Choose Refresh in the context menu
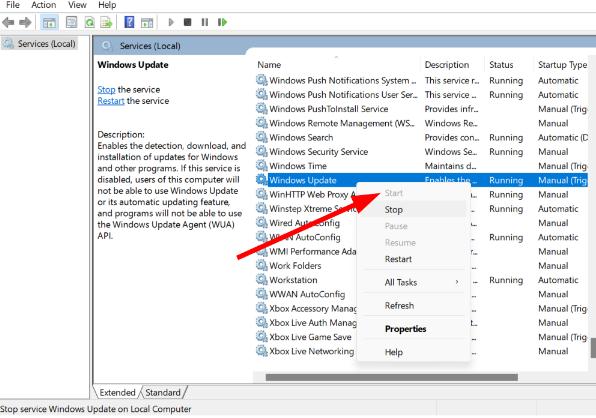Image resolution: width=596 pixels, height=418 pixels. [x=413, y=306]
